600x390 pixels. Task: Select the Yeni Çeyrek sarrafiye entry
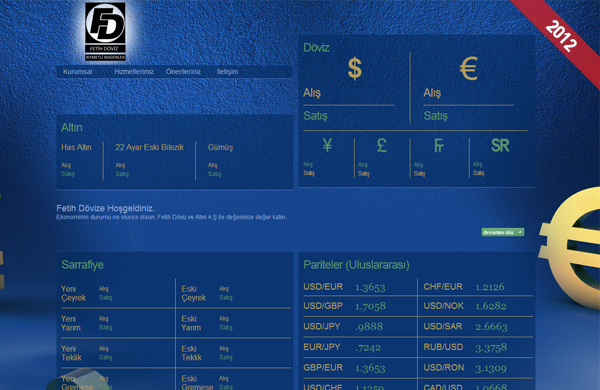73,293
